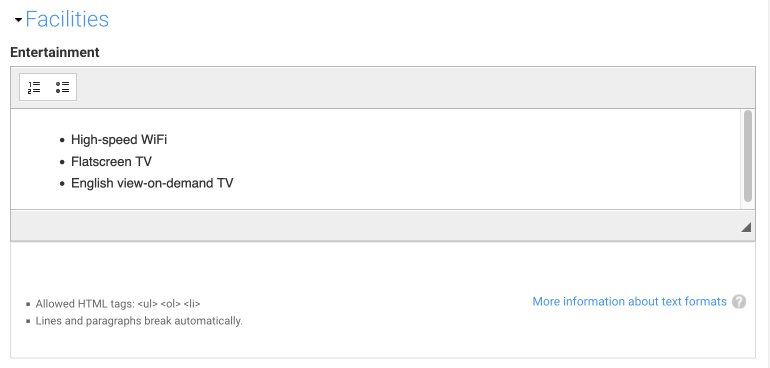Click the bullet marker before Flatscreen TV
Image resolution: width=770 pixels, height=368 pixels.
click(62, 162)
